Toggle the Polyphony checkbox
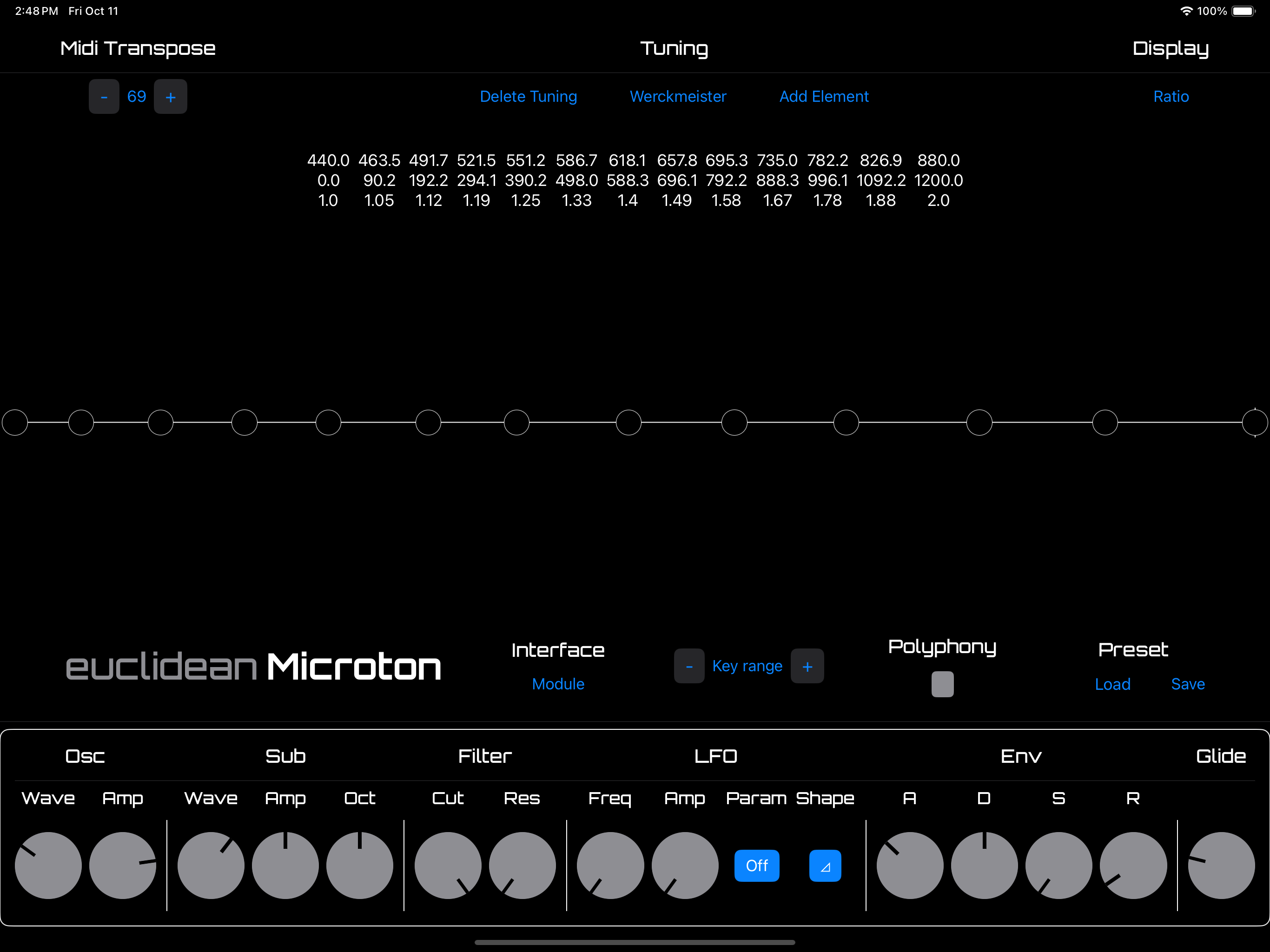The width and height of the screenshot is (1270, 952). pos(943,684)
